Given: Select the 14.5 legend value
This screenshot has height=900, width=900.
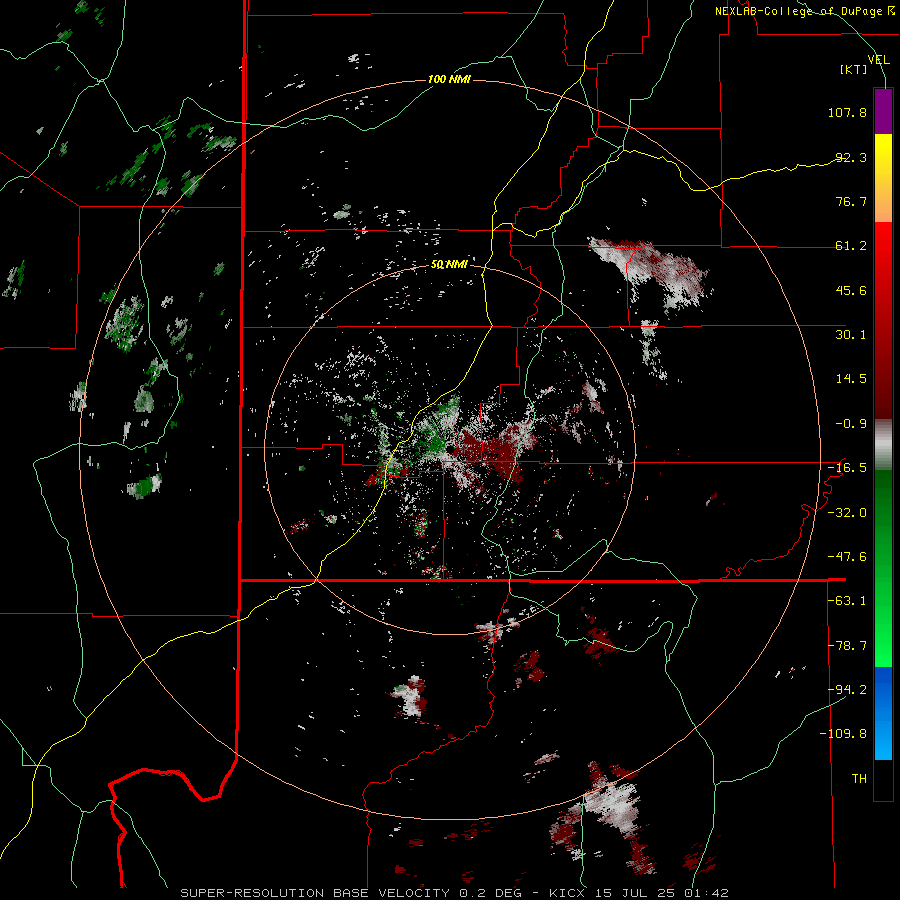Looking at the screenshot, I should (x=851, y=379).
